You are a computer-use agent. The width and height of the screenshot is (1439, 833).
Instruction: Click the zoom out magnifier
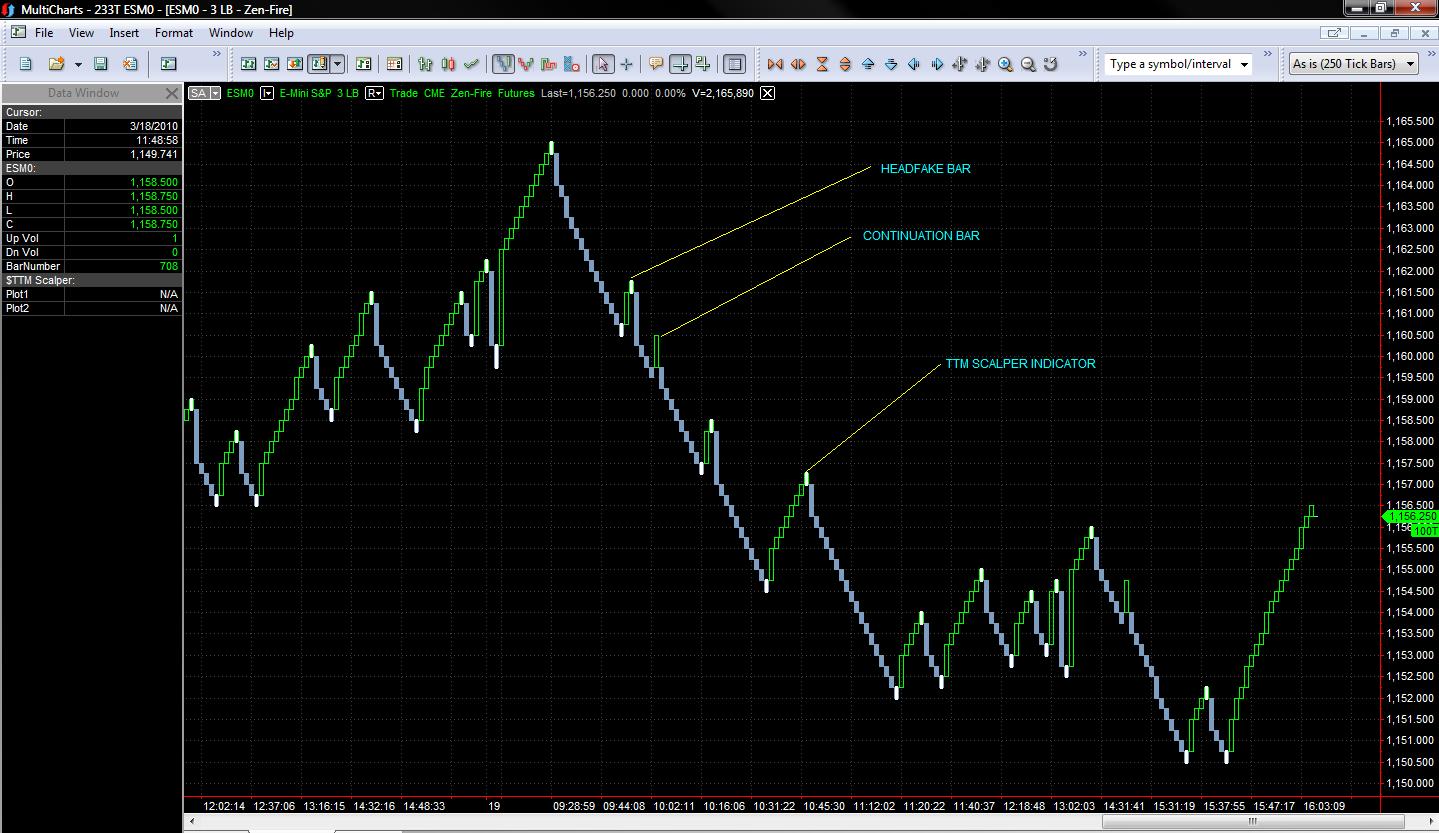point(1028,64)
